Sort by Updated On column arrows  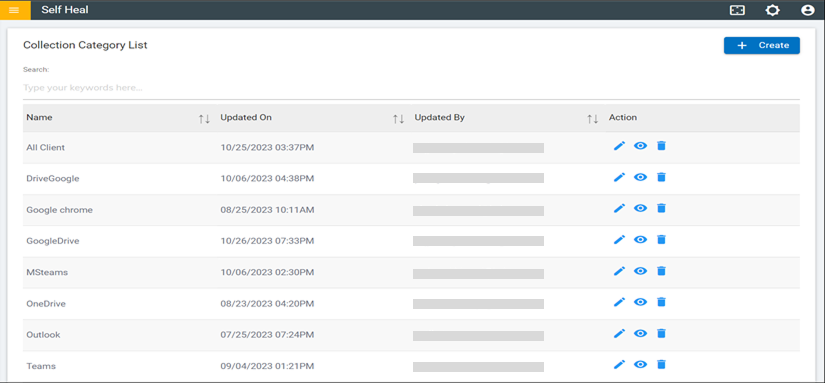click(398, 119)
